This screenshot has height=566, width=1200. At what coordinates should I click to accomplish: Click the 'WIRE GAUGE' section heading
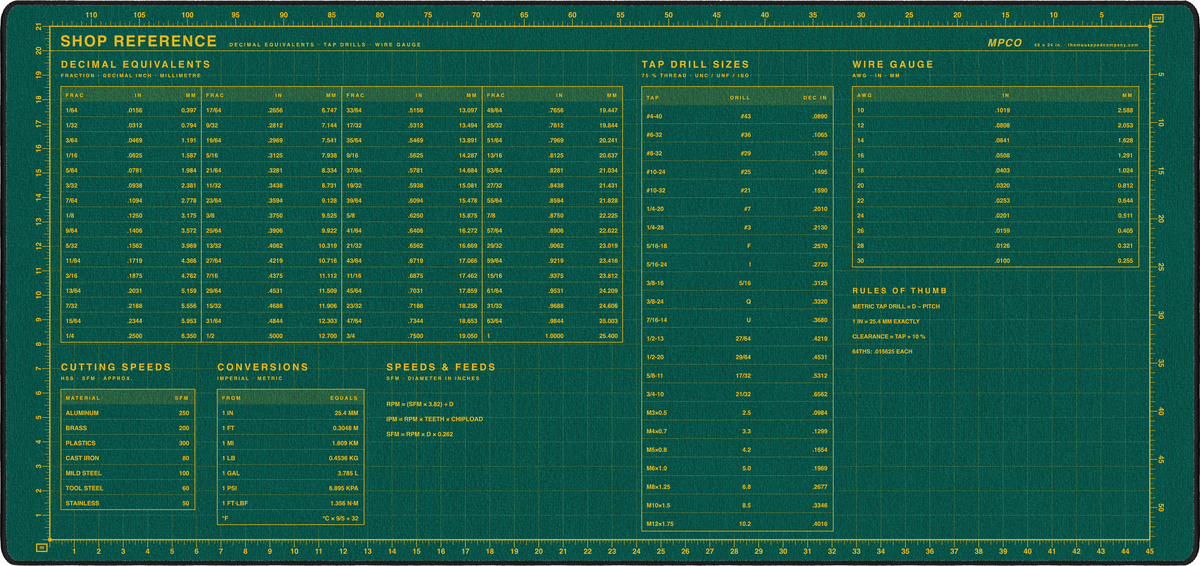point(893,64)
